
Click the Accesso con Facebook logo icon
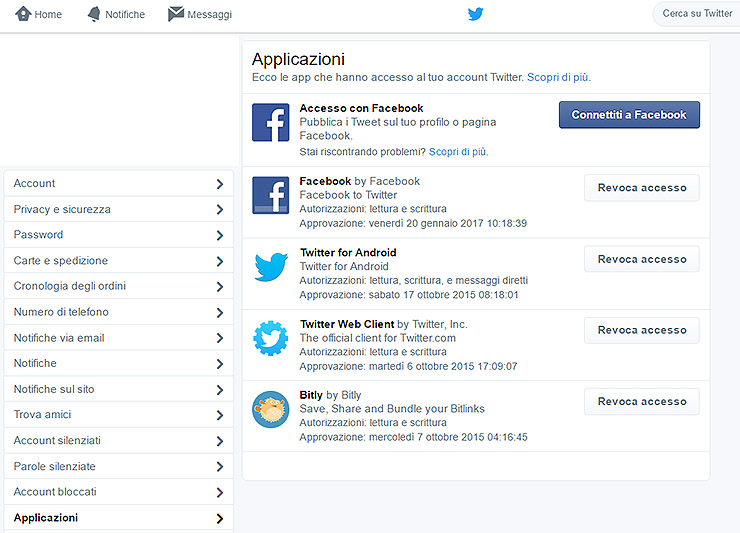(x=270, y=123)
